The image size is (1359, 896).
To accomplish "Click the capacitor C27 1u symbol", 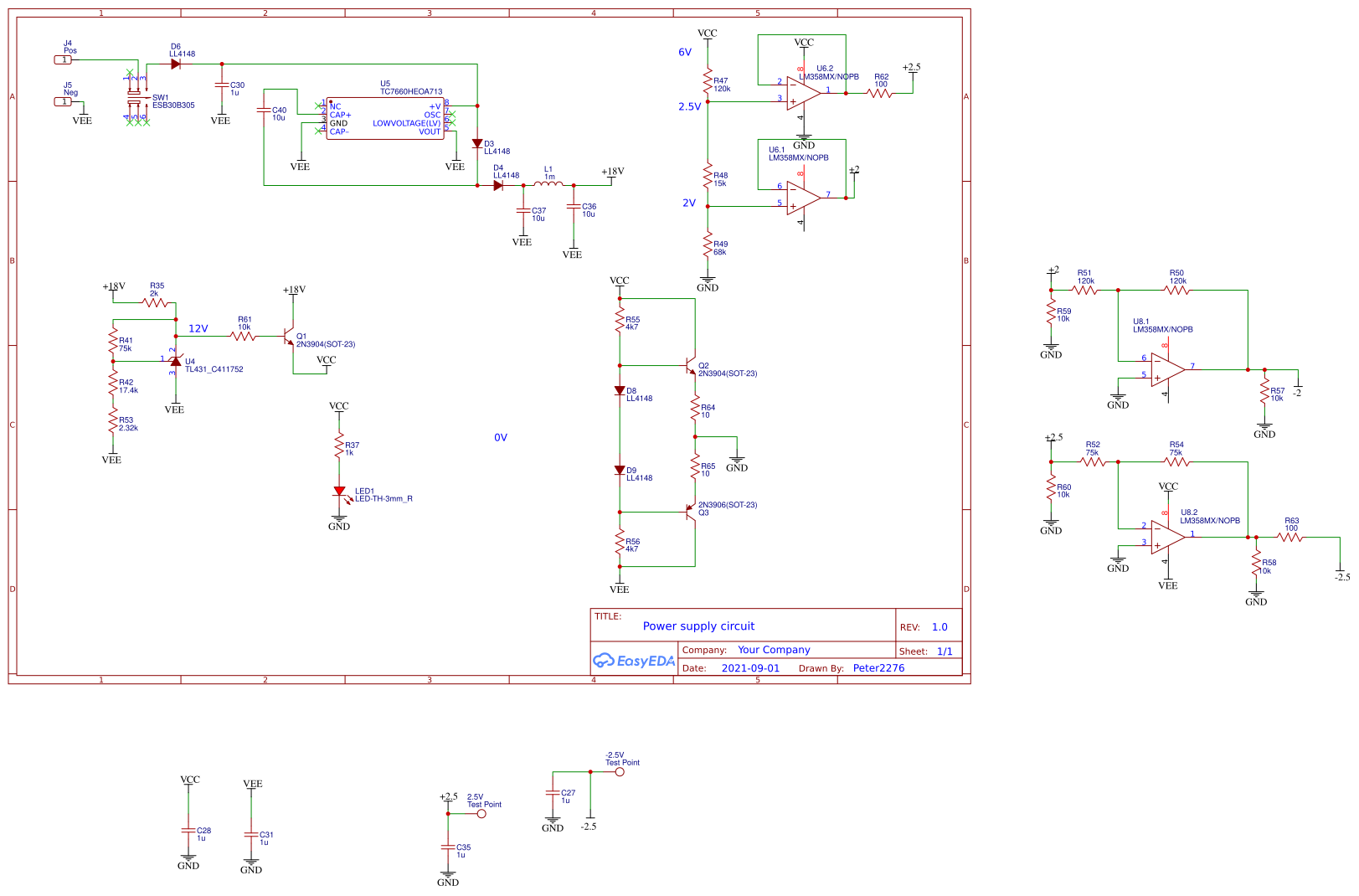I will pos(553,794).
